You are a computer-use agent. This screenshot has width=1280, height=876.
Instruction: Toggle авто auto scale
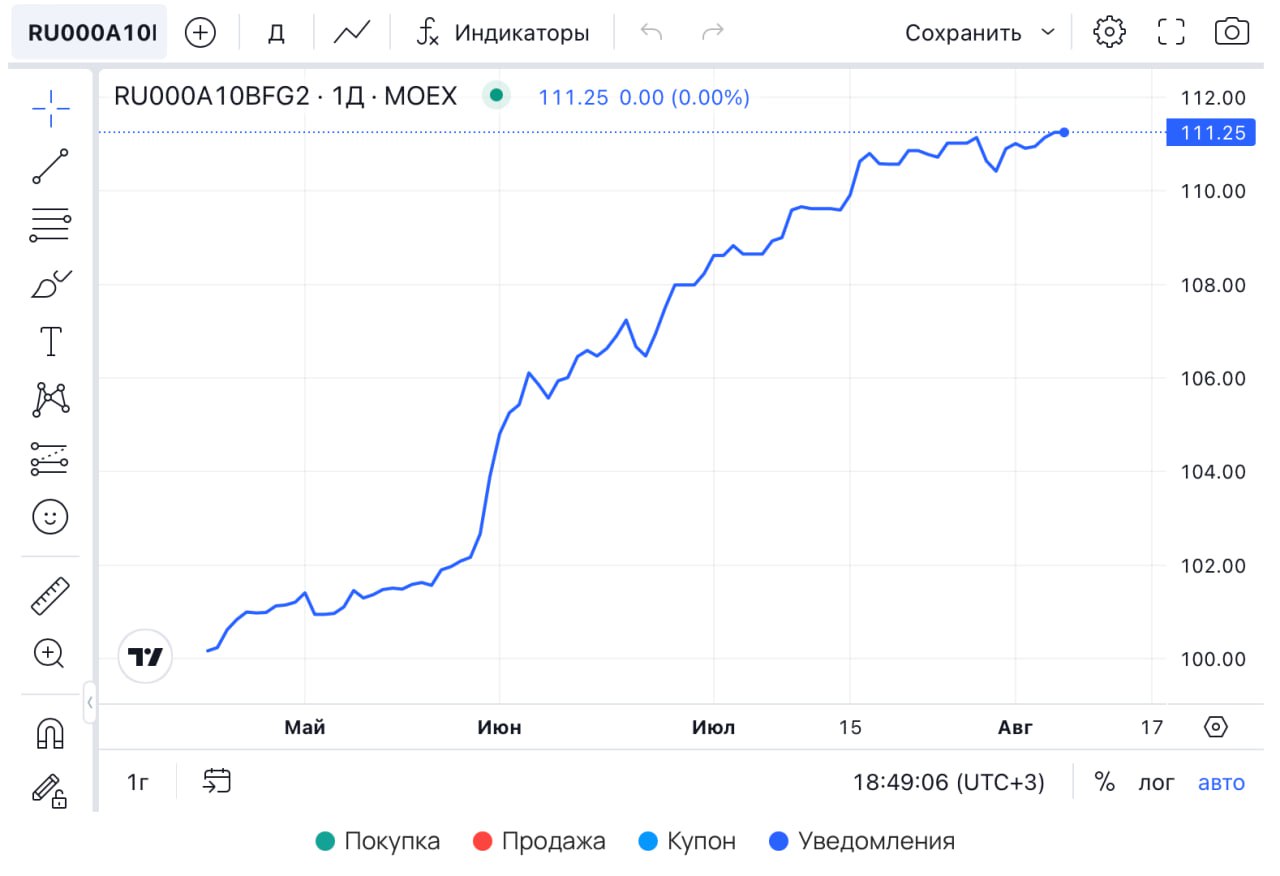(x=1222, y=782)
